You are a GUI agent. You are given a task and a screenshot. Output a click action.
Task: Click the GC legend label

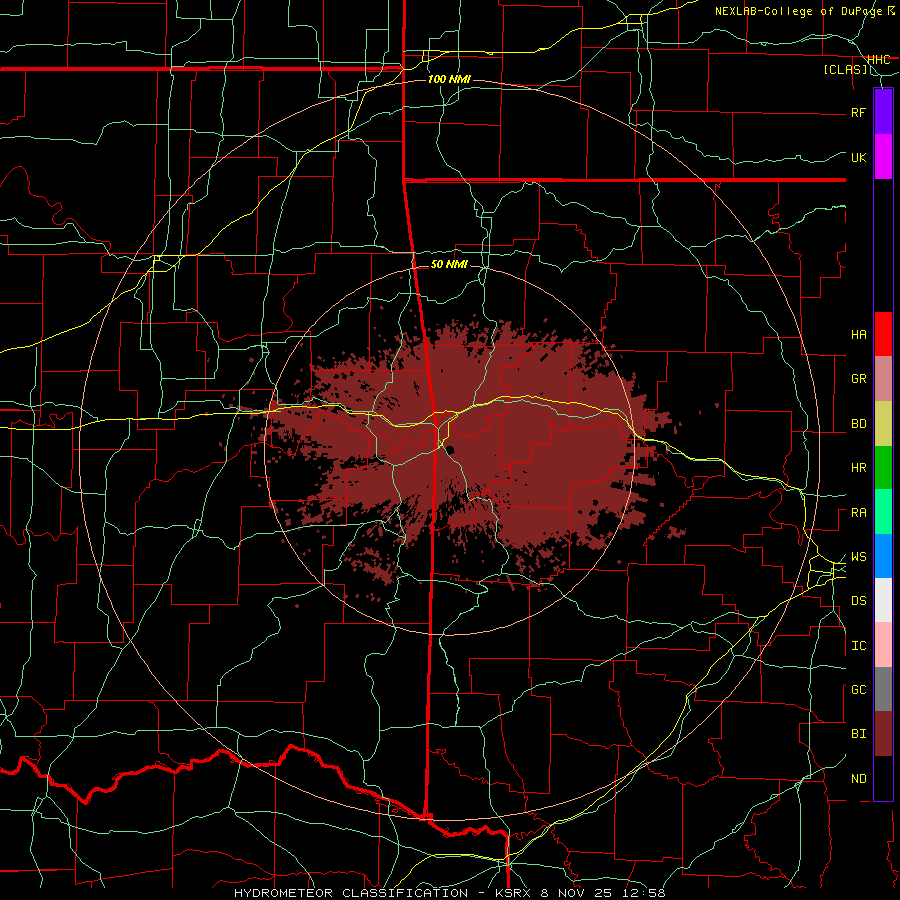pos(858,690)
